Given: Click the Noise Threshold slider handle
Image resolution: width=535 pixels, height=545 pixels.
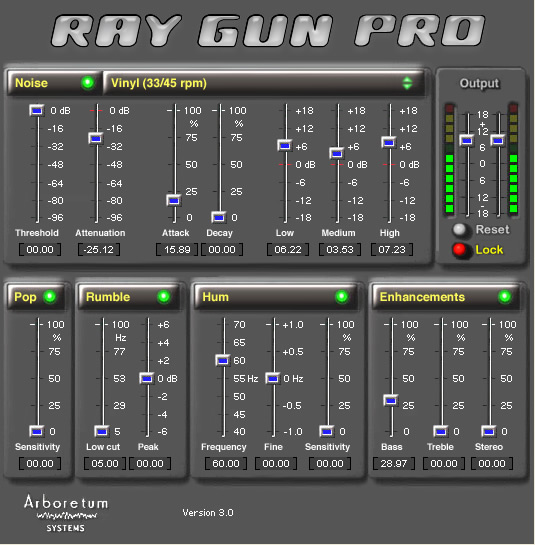Looking at the screenshot, I should [x=37, y=111].
